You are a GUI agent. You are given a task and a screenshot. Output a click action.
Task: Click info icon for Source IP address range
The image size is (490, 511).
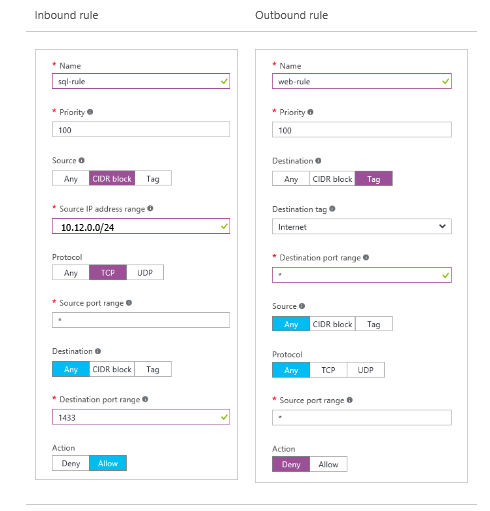click(x=150, y=208)
